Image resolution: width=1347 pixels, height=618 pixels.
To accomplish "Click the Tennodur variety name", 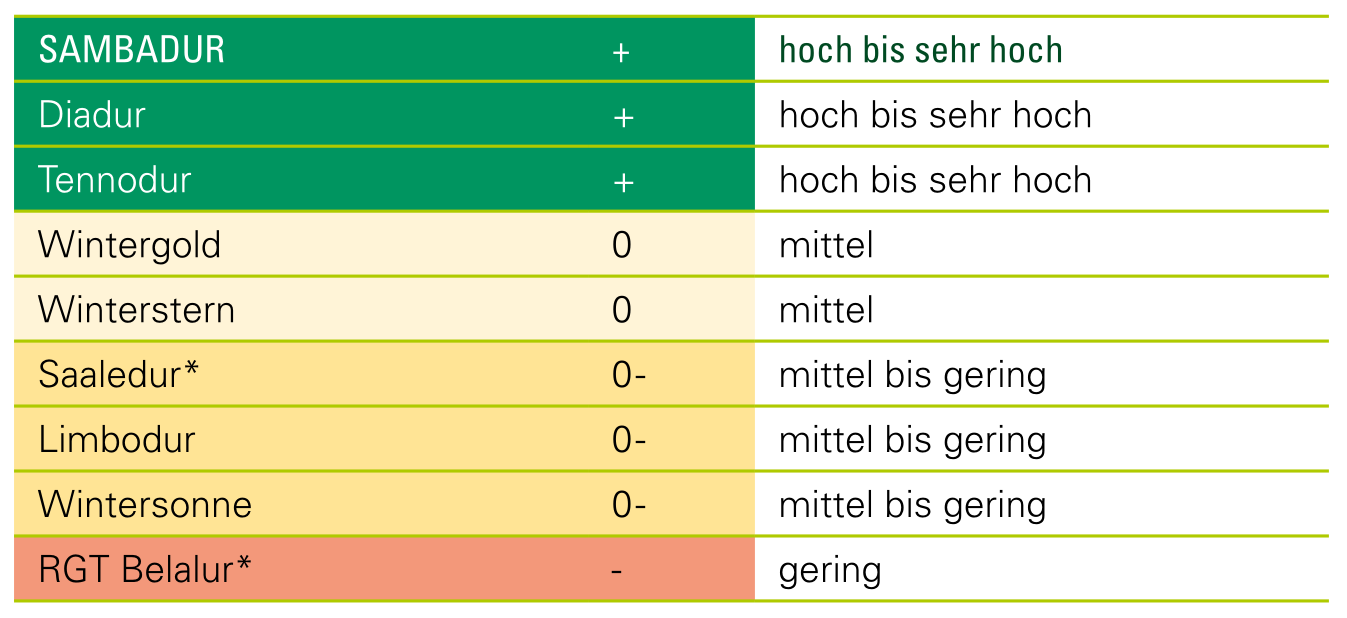I will [x=114, y=181].
